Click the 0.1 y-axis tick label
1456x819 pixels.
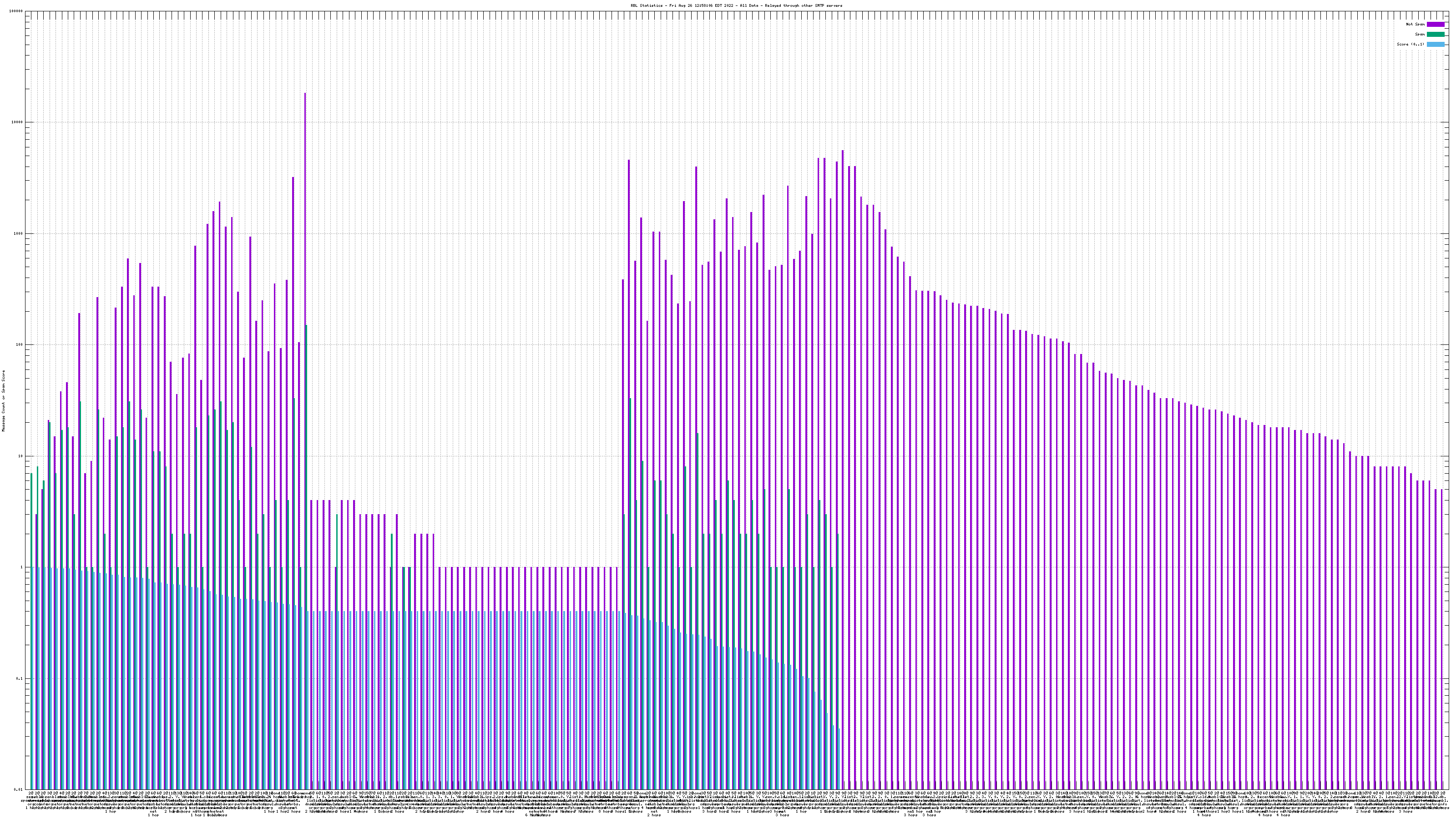20,678
